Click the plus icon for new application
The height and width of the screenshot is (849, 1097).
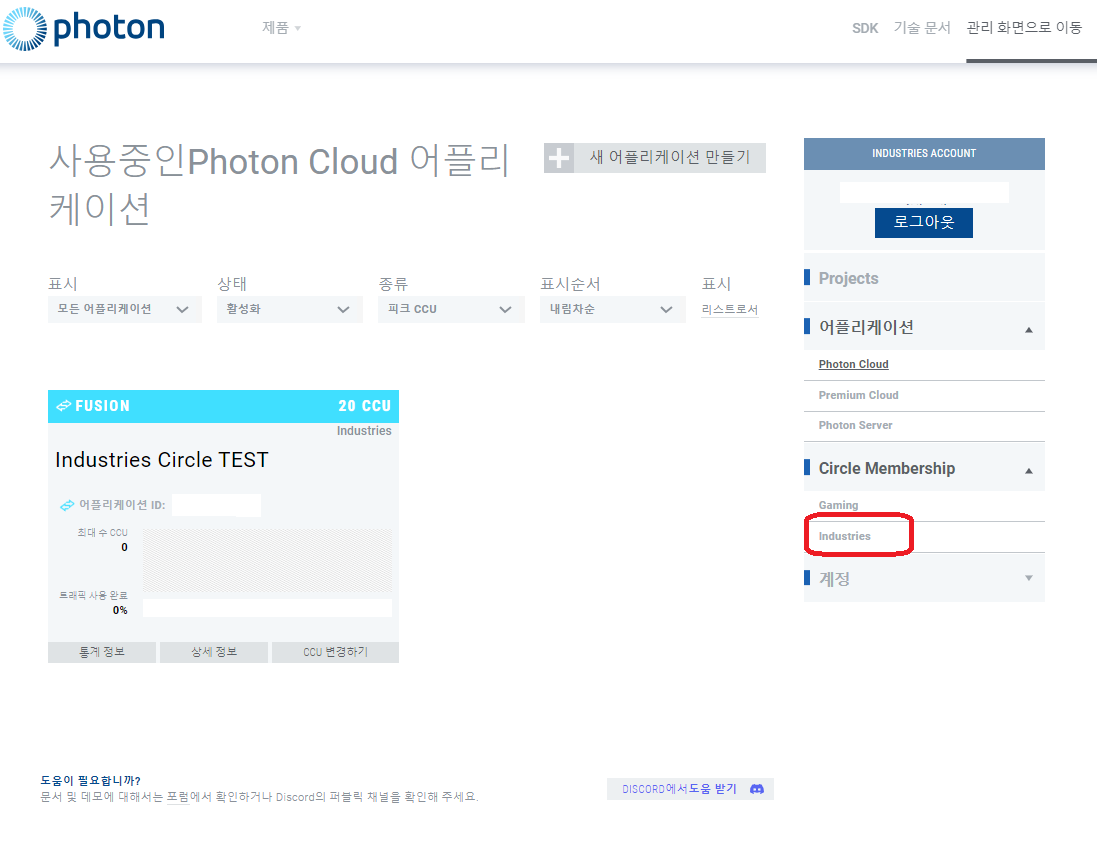coord(558,158)
